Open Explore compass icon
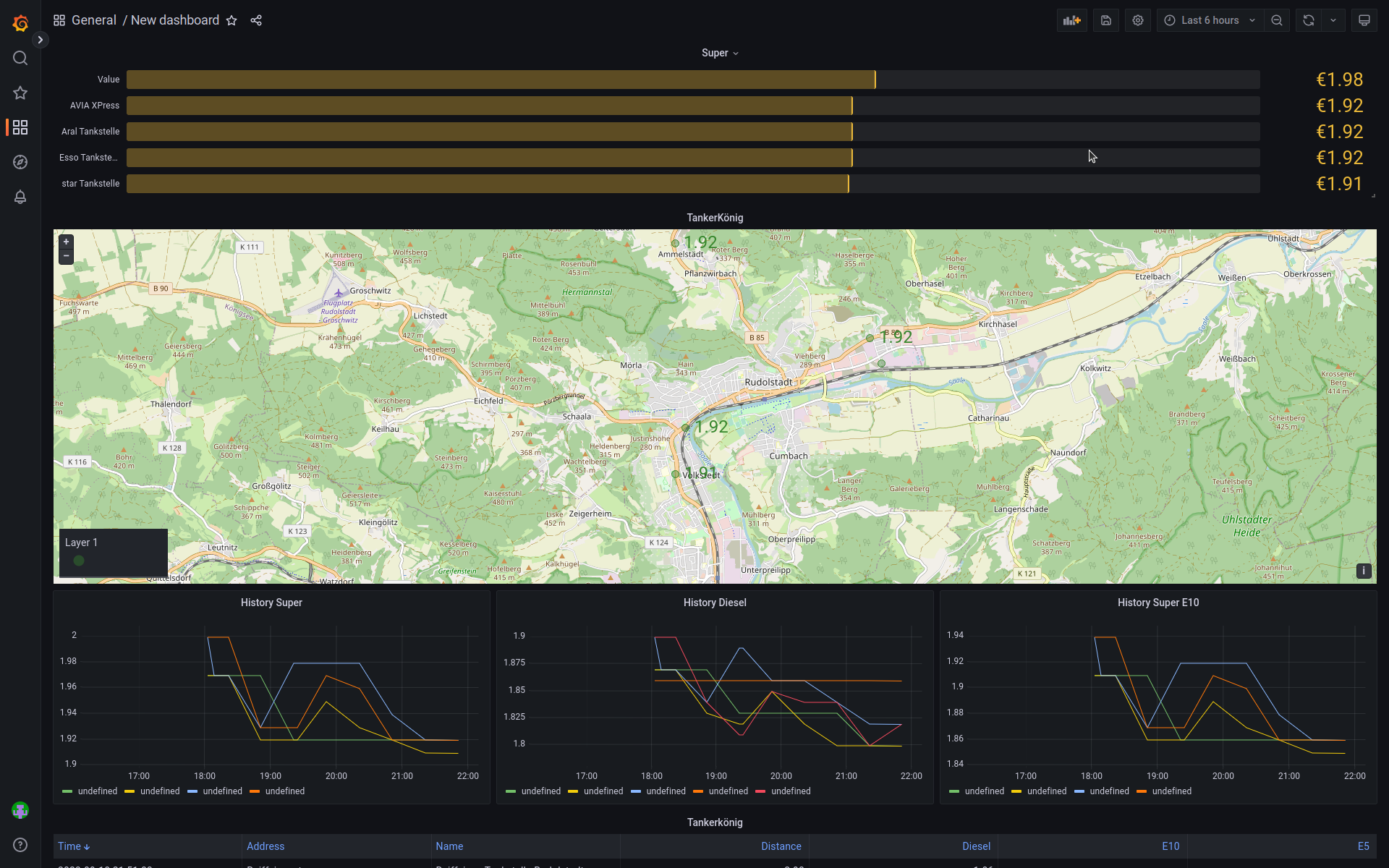 [x=20, y=162]
